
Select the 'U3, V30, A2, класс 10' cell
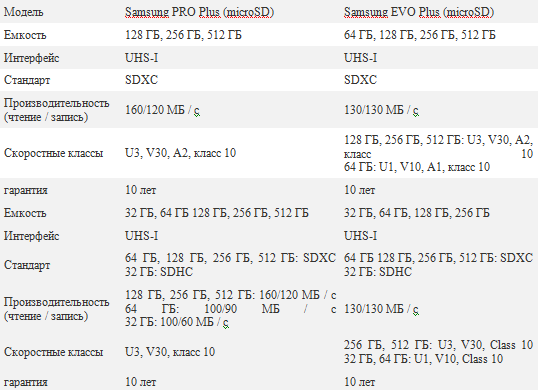[180, 153]
